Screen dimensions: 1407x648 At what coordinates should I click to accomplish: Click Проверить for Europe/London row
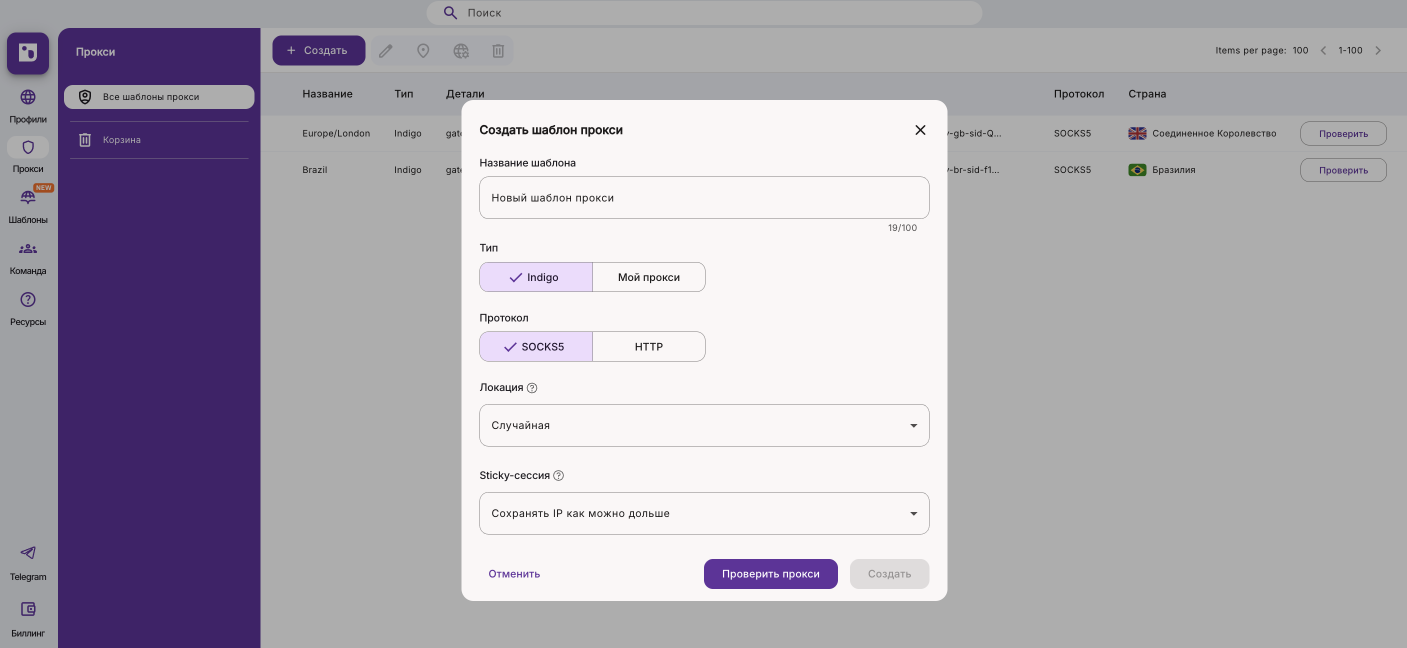(x=1343, y=134)
